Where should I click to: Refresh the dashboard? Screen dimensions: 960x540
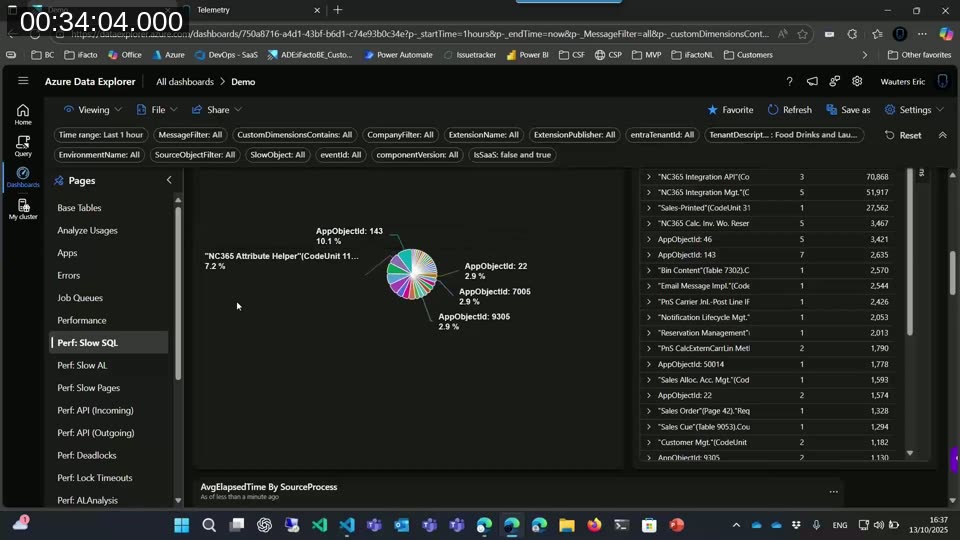(790, 110)
